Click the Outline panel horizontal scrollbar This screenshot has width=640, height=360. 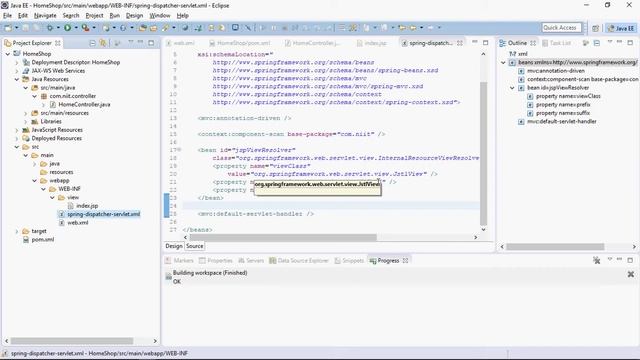(x=555, y=247)
